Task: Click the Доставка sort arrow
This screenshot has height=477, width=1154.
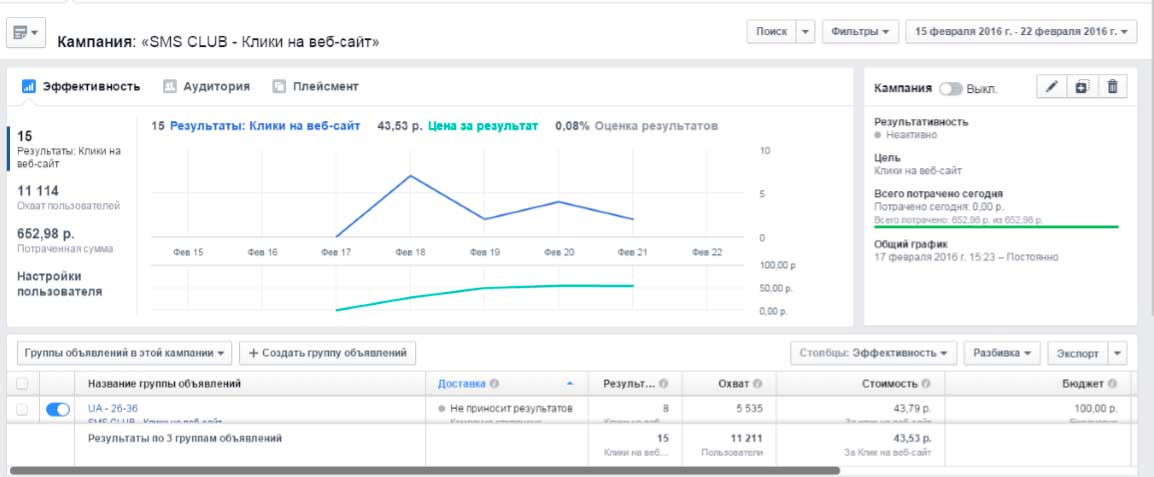Action: (x=569, y=384)
